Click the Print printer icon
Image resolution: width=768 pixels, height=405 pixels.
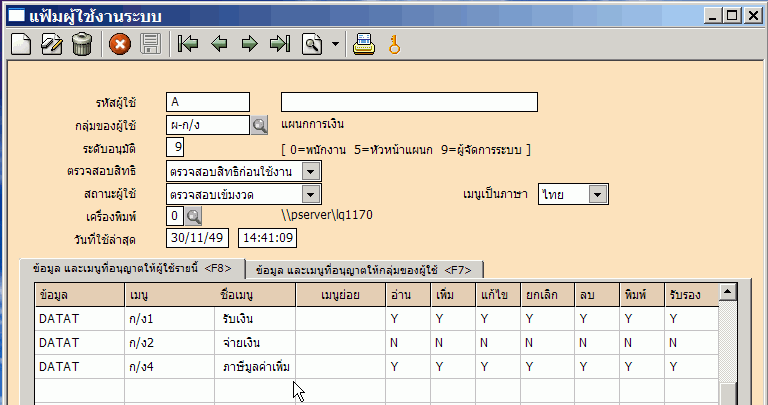(364, 44)
